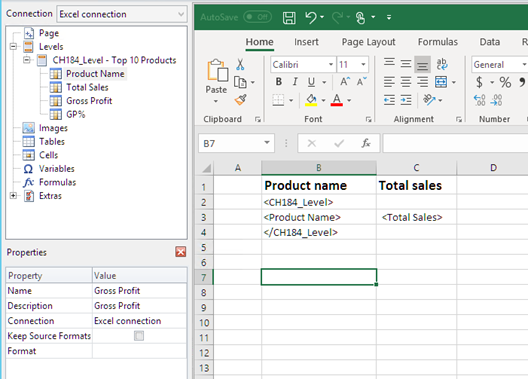Click the Decrease Indent icon
Image resolution: width=528 pixels, height=379 pixels.
pyautogui.click(x=389, y=100)
